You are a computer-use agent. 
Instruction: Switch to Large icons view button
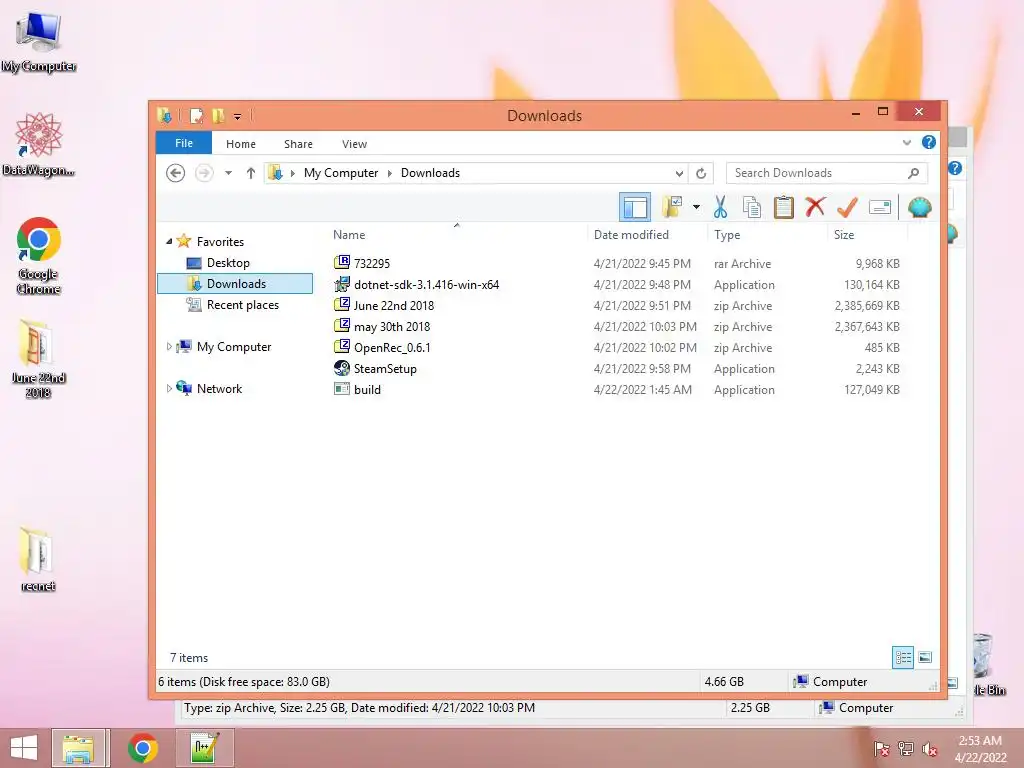(925, 658)
